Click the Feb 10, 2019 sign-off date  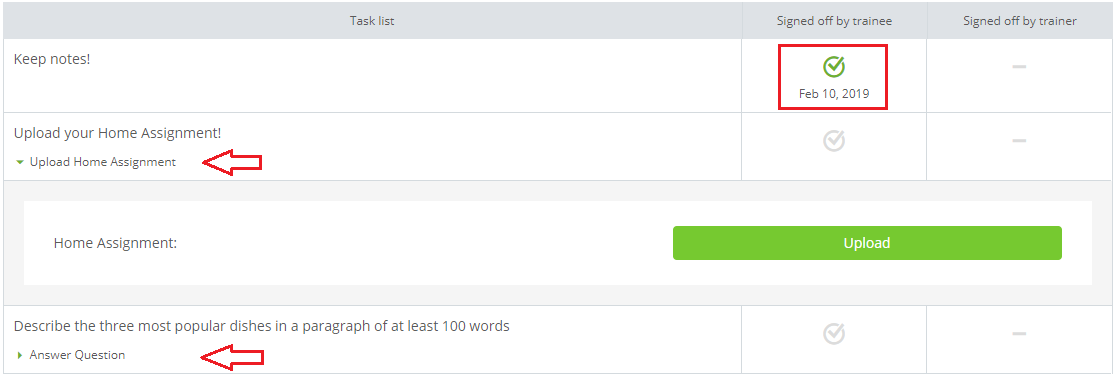pyautogui.click(x=834, y=93)
